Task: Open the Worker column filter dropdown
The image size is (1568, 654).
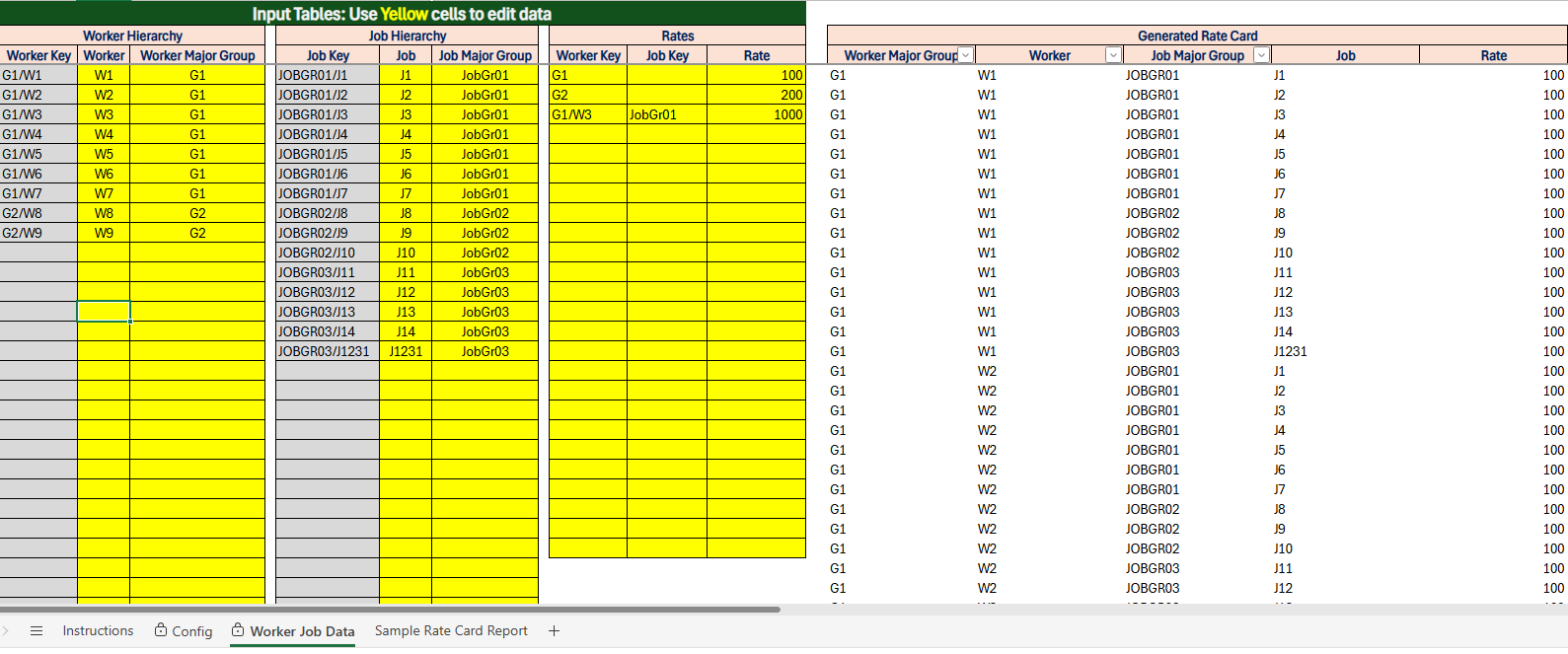Action: [x=1113, y=55]
